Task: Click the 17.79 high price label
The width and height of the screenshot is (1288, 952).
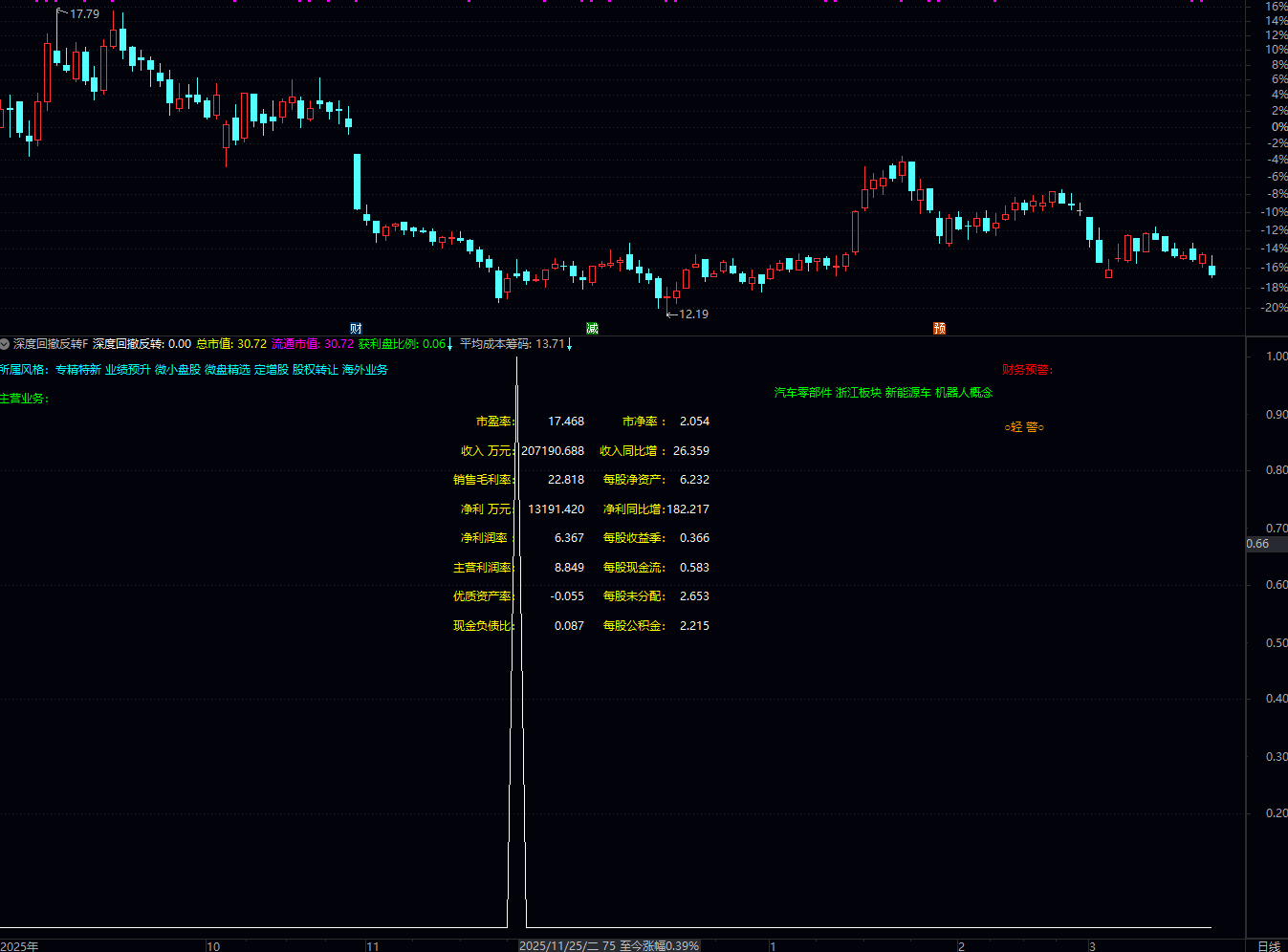Action: (x=84, y=14)
